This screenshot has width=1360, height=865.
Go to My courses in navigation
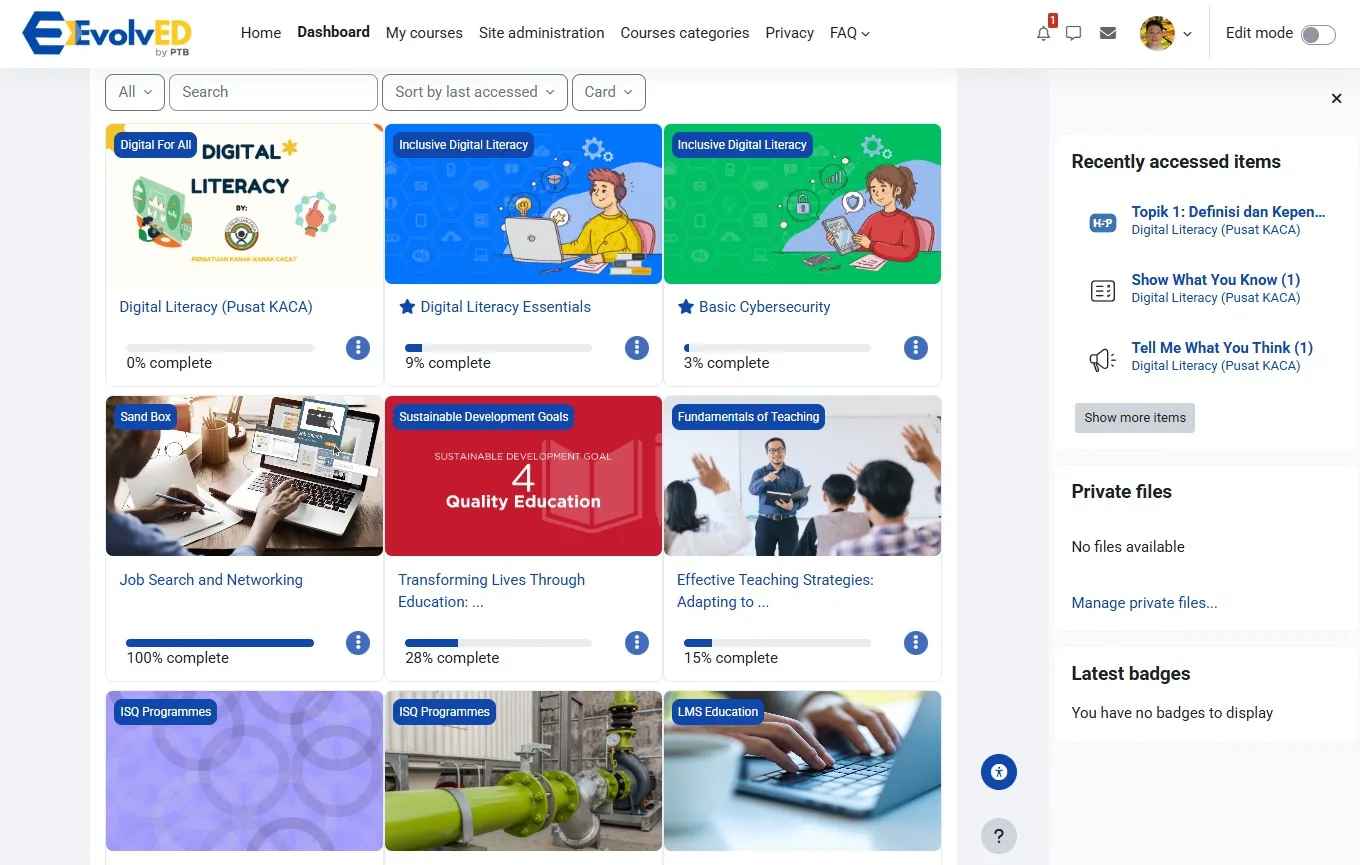[424, 33]
